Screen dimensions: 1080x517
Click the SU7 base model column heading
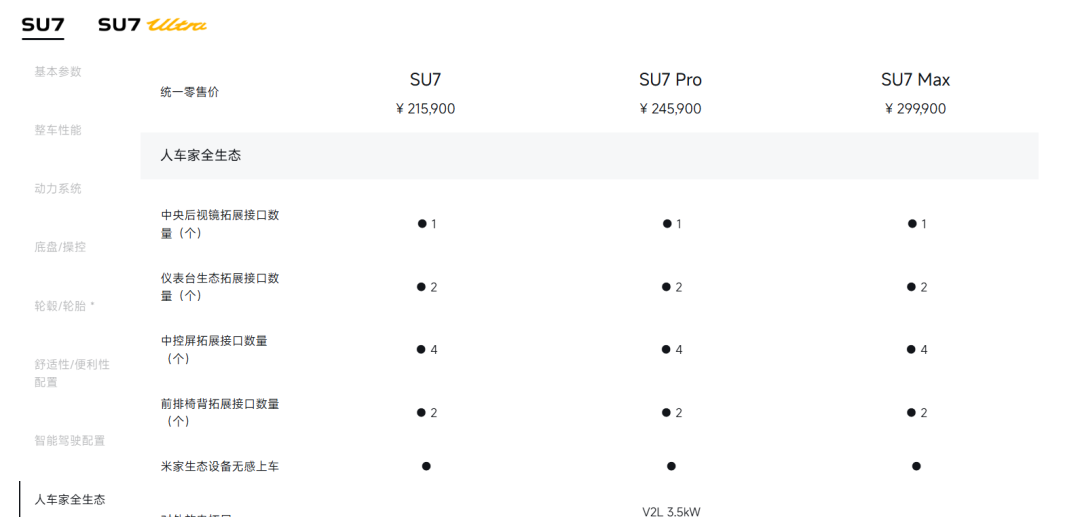(x=425, y=80)
